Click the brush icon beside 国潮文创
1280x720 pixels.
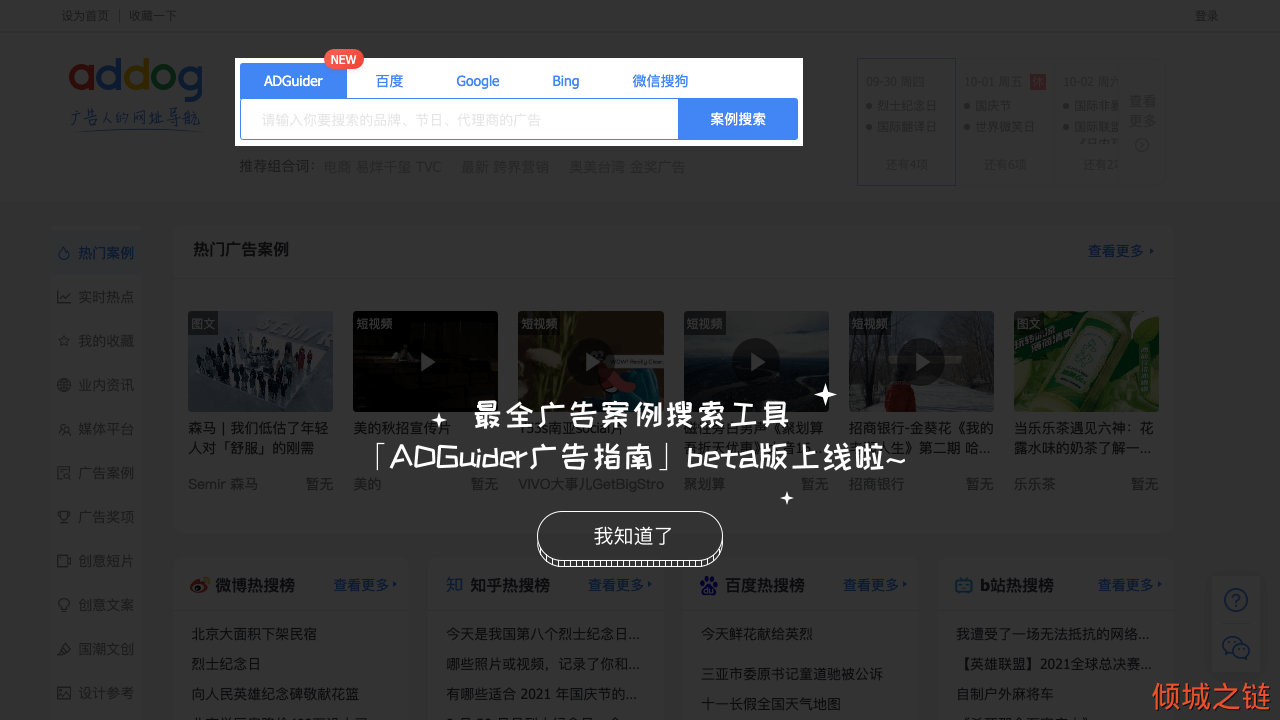coord(64,649)
